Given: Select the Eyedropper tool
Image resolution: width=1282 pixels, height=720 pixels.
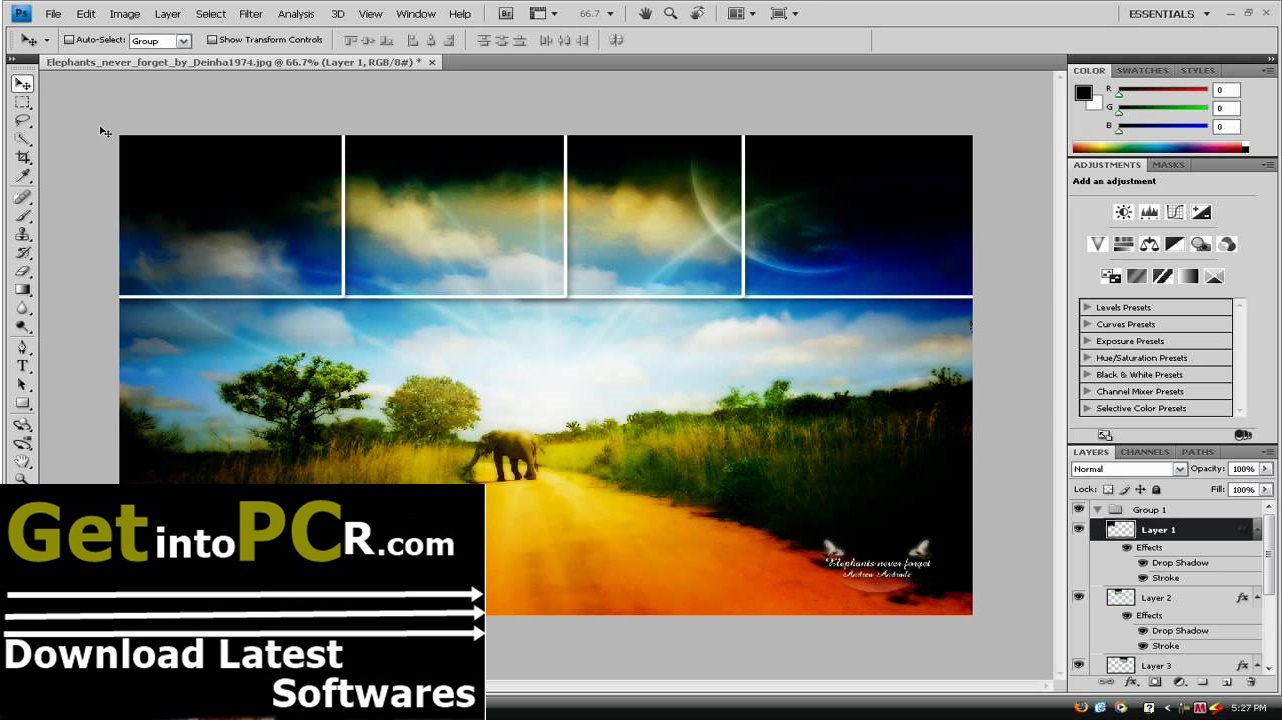Looking at the screenshot, I should click(22, 176).
